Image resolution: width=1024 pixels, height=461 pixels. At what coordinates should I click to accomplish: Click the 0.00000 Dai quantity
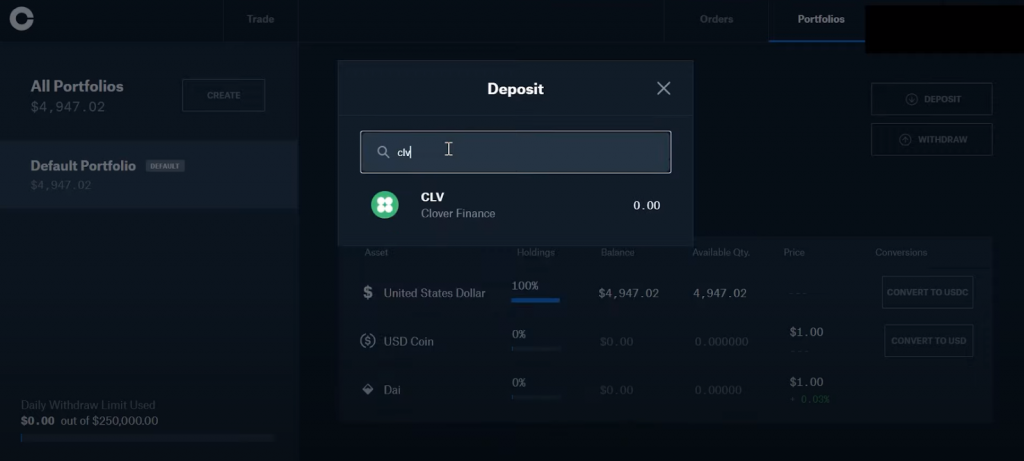coord(718,390)
